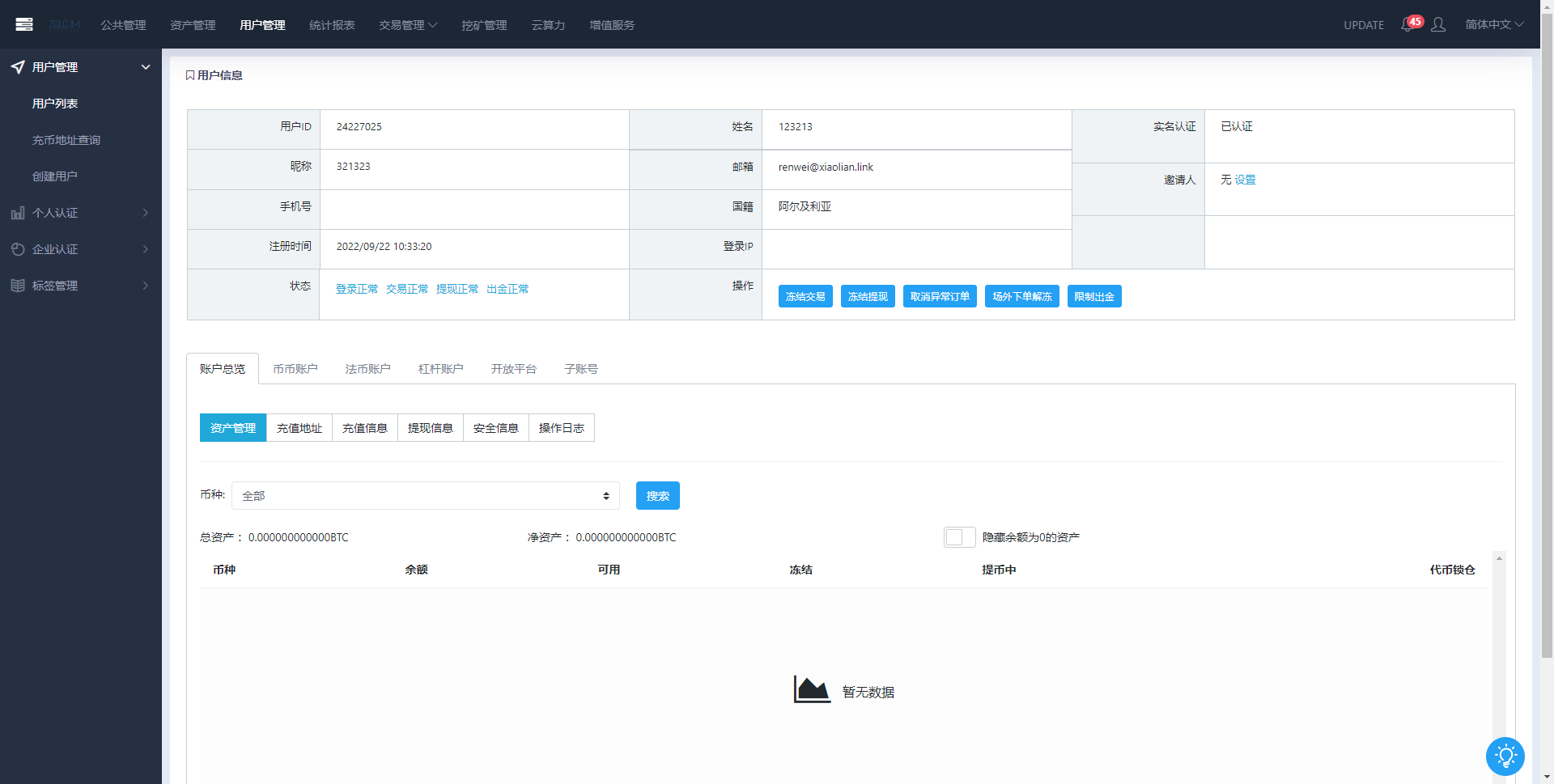Click the lightbulb help floating icon
1554x784 pixels.
point(1505,756)
